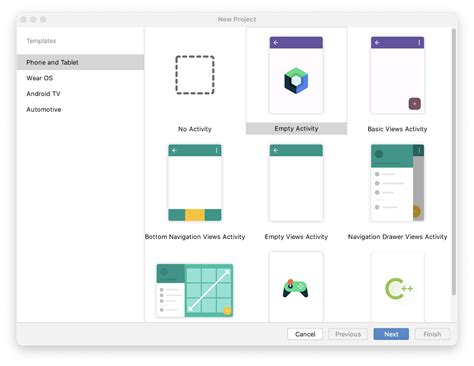Click the red close window button
This screenshot has width=474, height=366.
click(x=24, y=20)
